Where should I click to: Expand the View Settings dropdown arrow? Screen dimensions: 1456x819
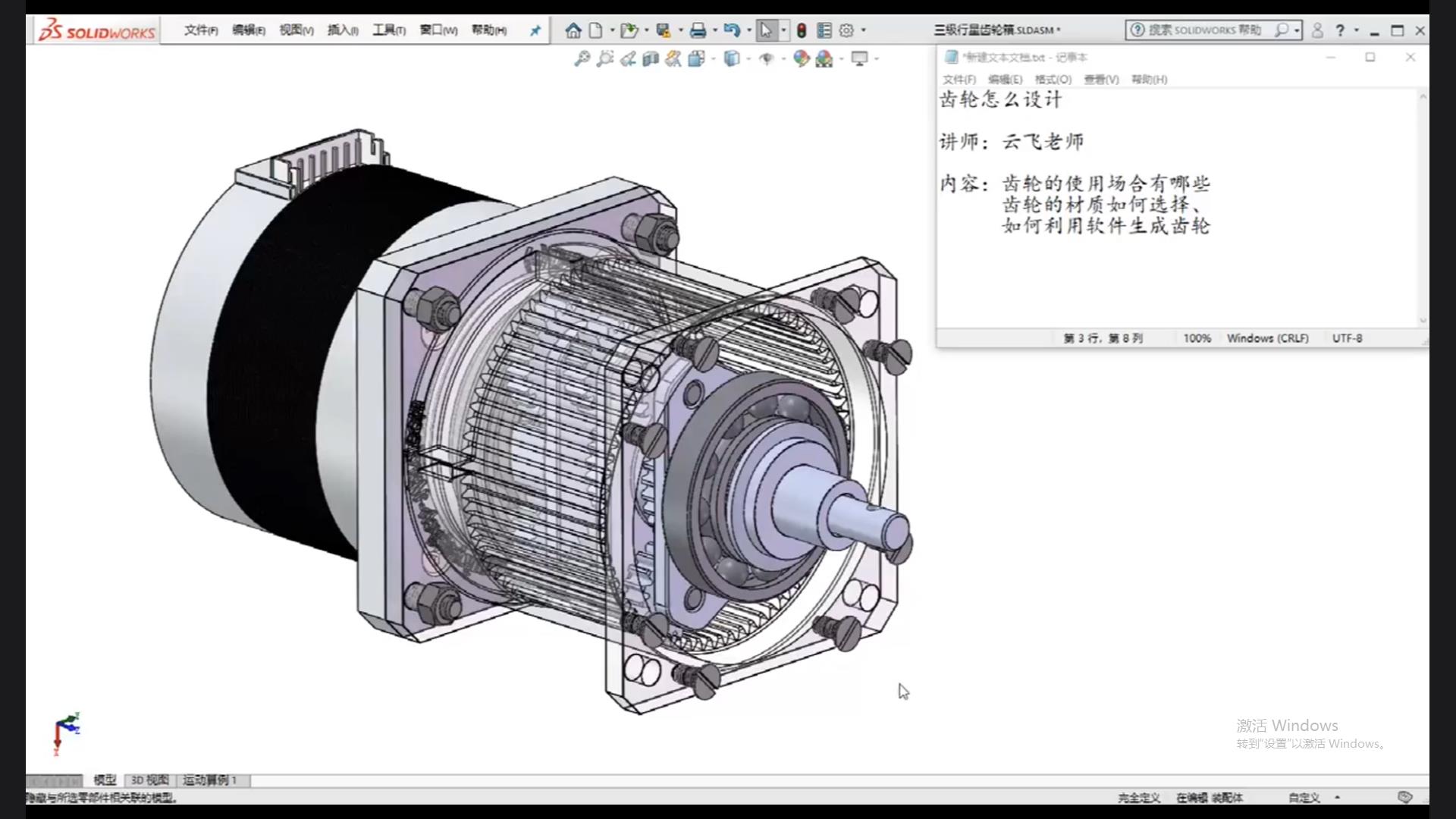tap(877, 58)
